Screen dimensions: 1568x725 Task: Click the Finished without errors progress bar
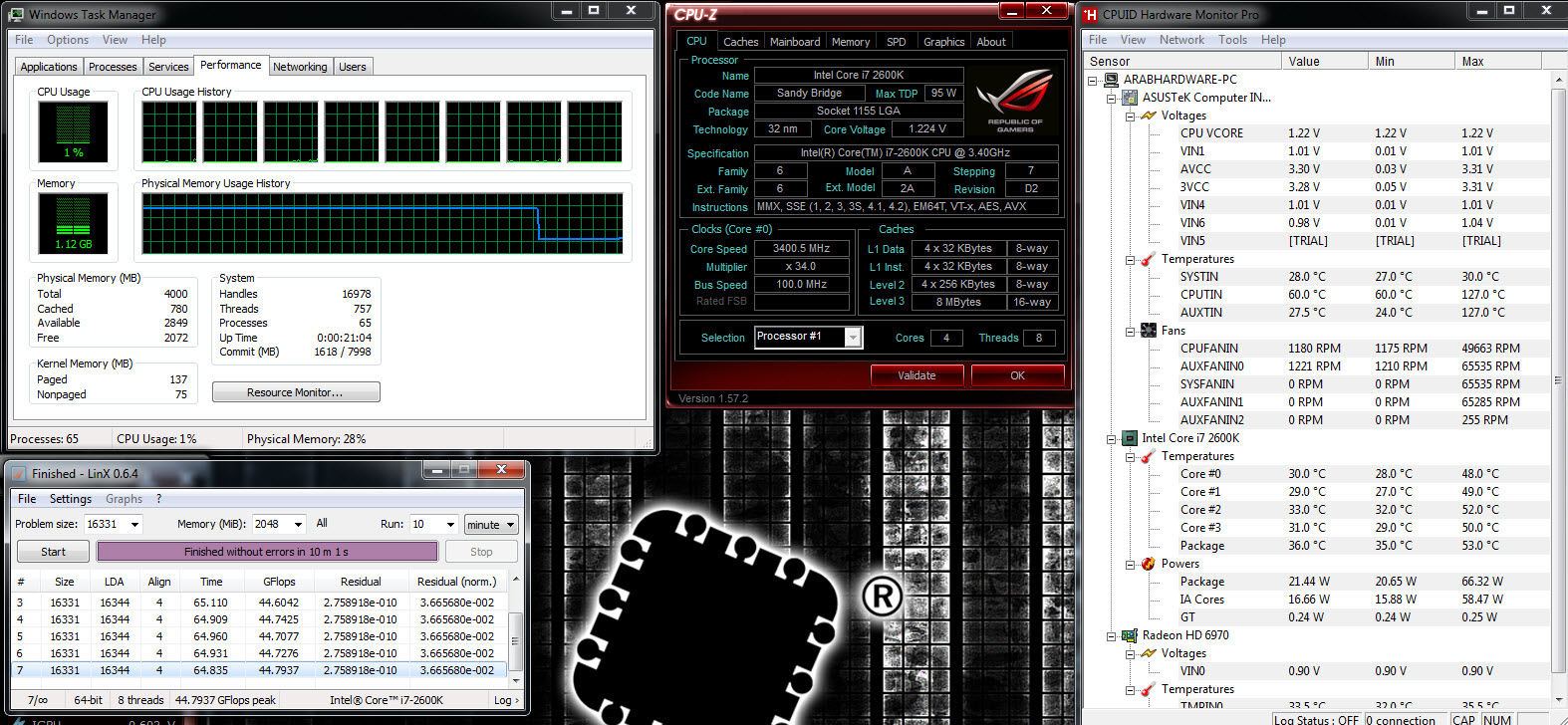267,552
